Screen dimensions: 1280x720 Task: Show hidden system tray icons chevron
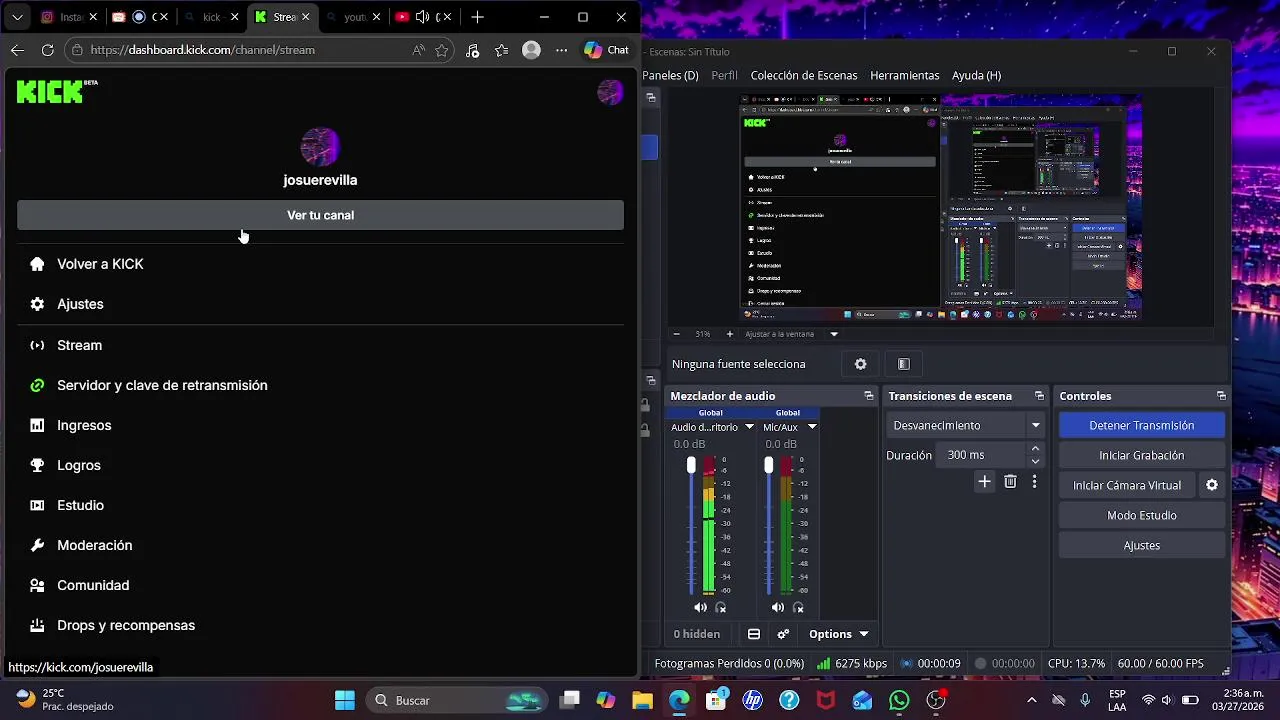(1032, 700)
